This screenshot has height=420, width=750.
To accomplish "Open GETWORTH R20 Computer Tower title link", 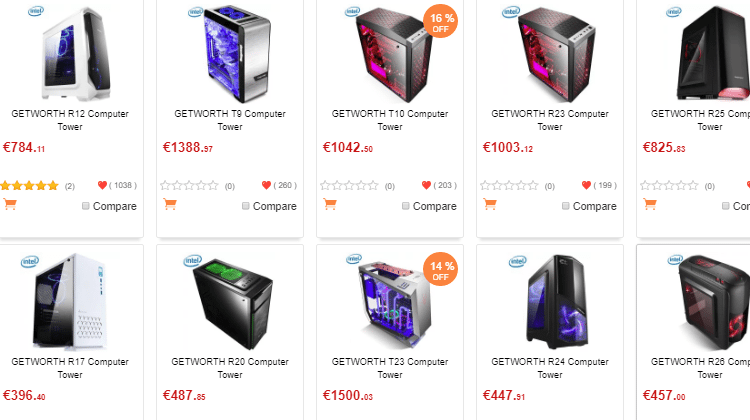I will (230, 368).
